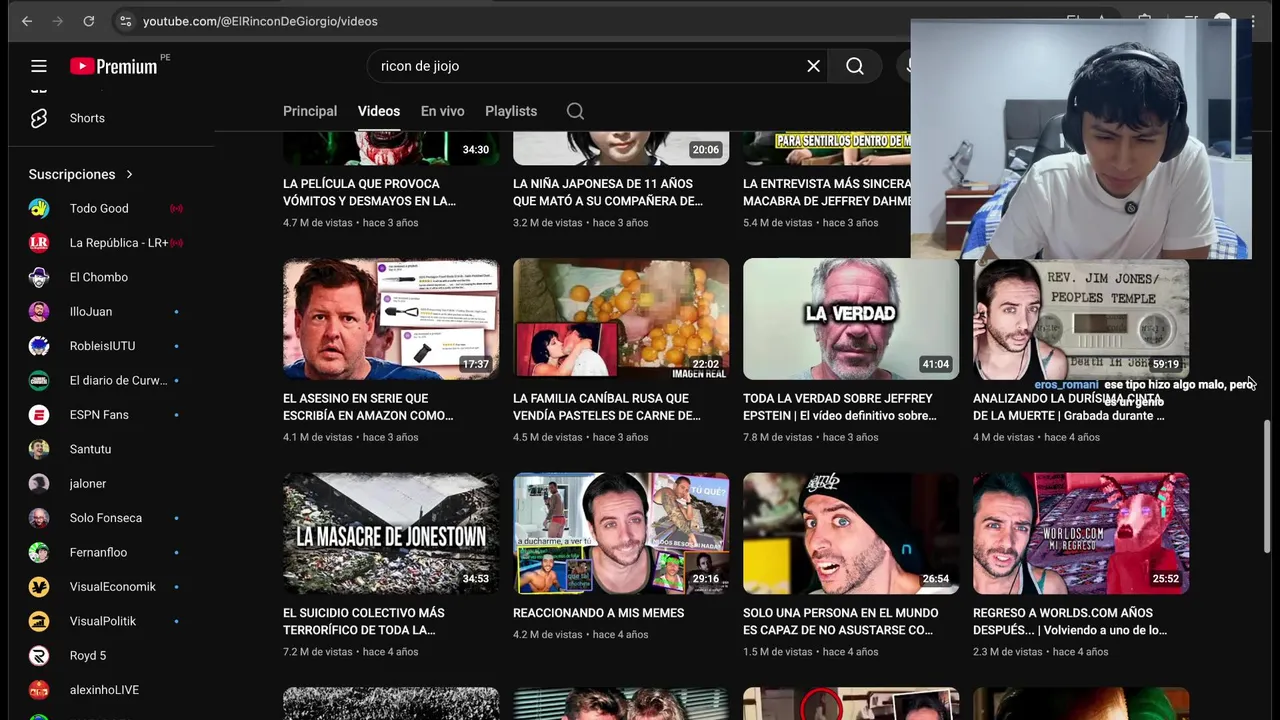This screenshot has width=1280, height=720.
Task: Open the 26:54 beanie video thumbnail
Action: click(851, 534)
